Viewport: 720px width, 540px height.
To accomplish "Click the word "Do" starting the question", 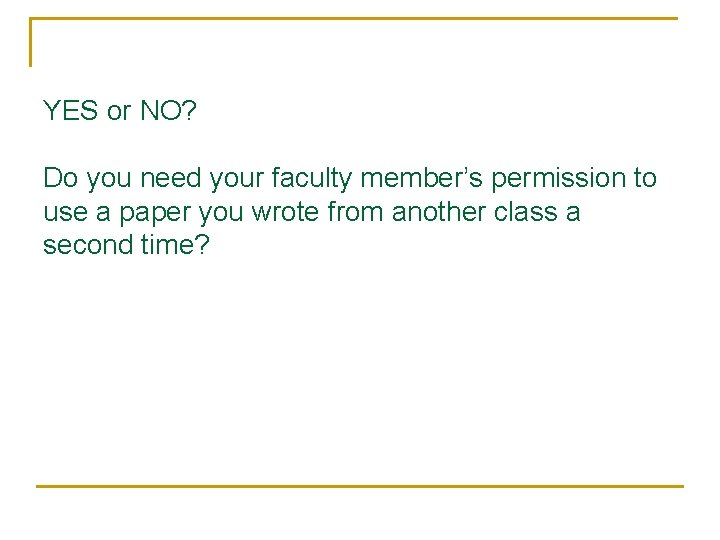I will click(59, 179).
